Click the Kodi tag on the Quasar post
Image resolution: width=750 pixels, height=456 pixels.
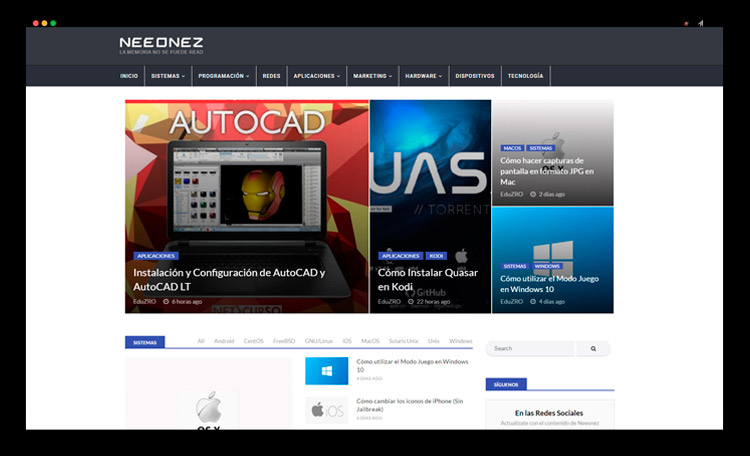[436, 256]
